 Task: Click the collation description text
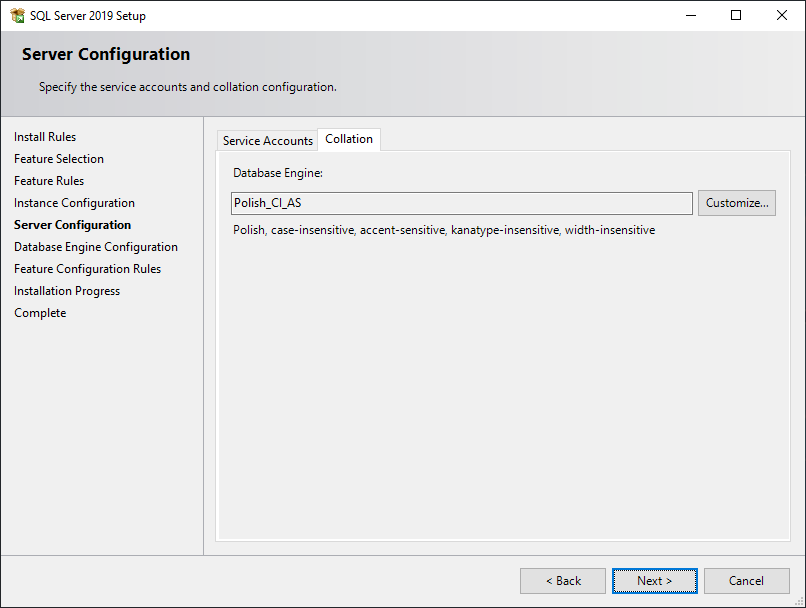pos(444,230)
